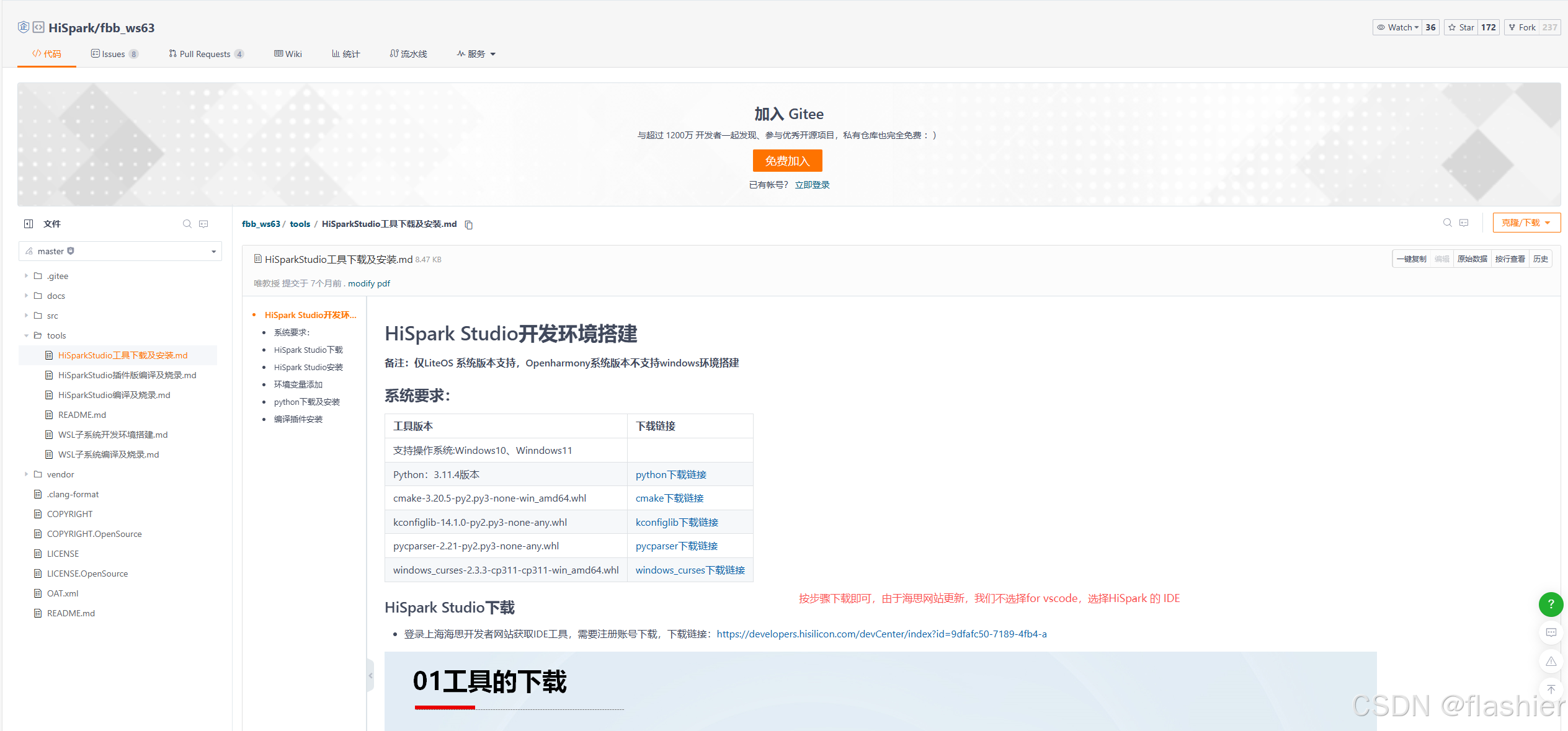
Task: Open the 服务 dropdown menu
Action: 476,54
